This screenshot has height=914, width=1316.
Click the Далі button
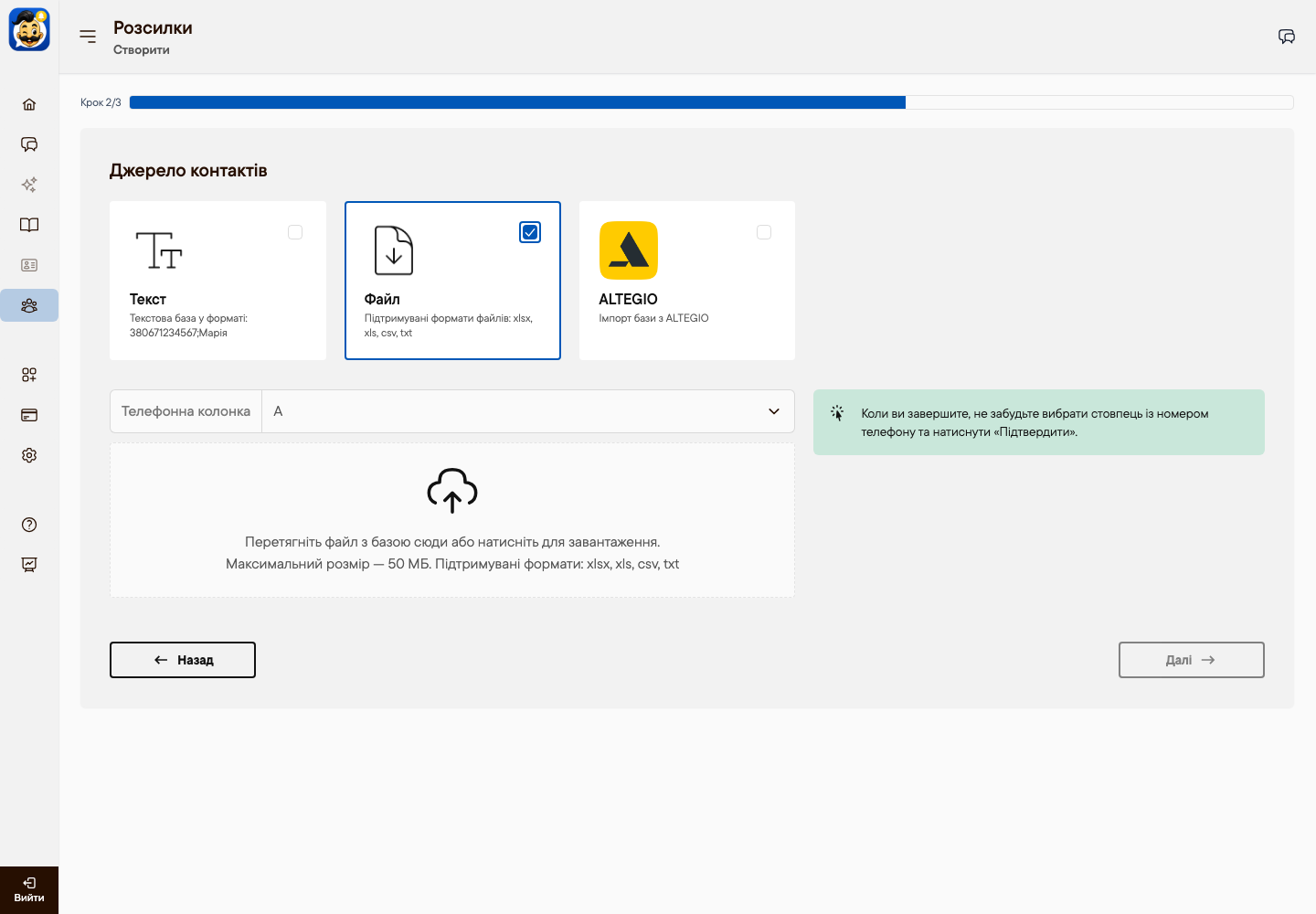pyautogui.click(x=1192, y=660)
